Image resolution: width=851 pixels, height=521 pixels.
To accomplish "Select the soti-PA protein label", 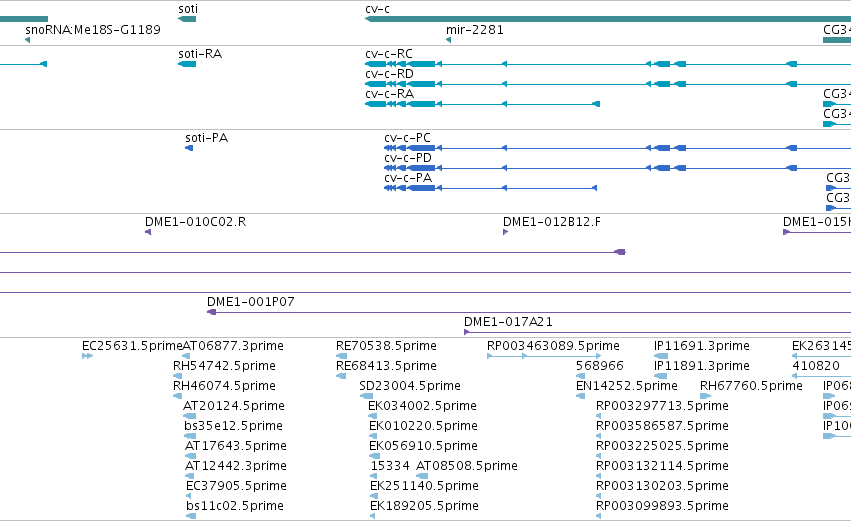I will coord(206,138).
